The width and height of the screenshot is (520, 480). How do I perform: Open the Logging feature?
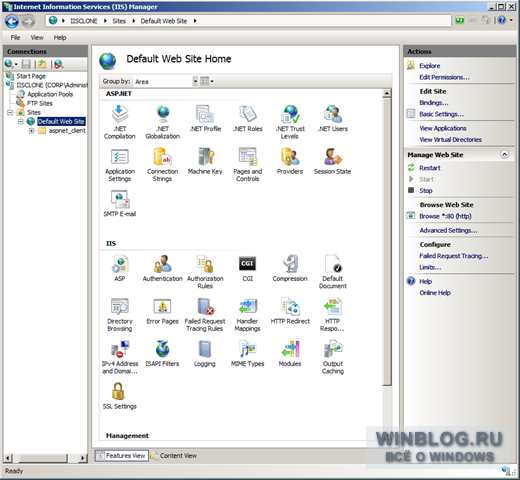pos(205,354)
